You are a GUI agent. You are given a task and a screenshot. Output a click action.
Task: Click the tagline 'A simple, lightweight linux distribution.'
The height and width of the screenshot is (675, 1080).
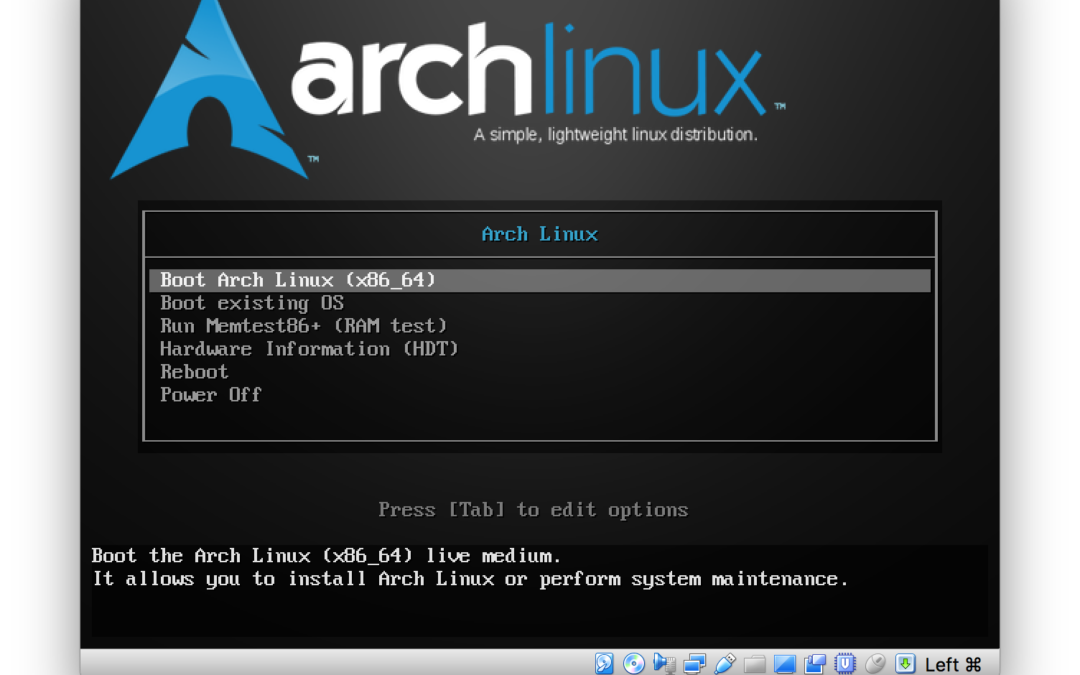coord(615,134)
